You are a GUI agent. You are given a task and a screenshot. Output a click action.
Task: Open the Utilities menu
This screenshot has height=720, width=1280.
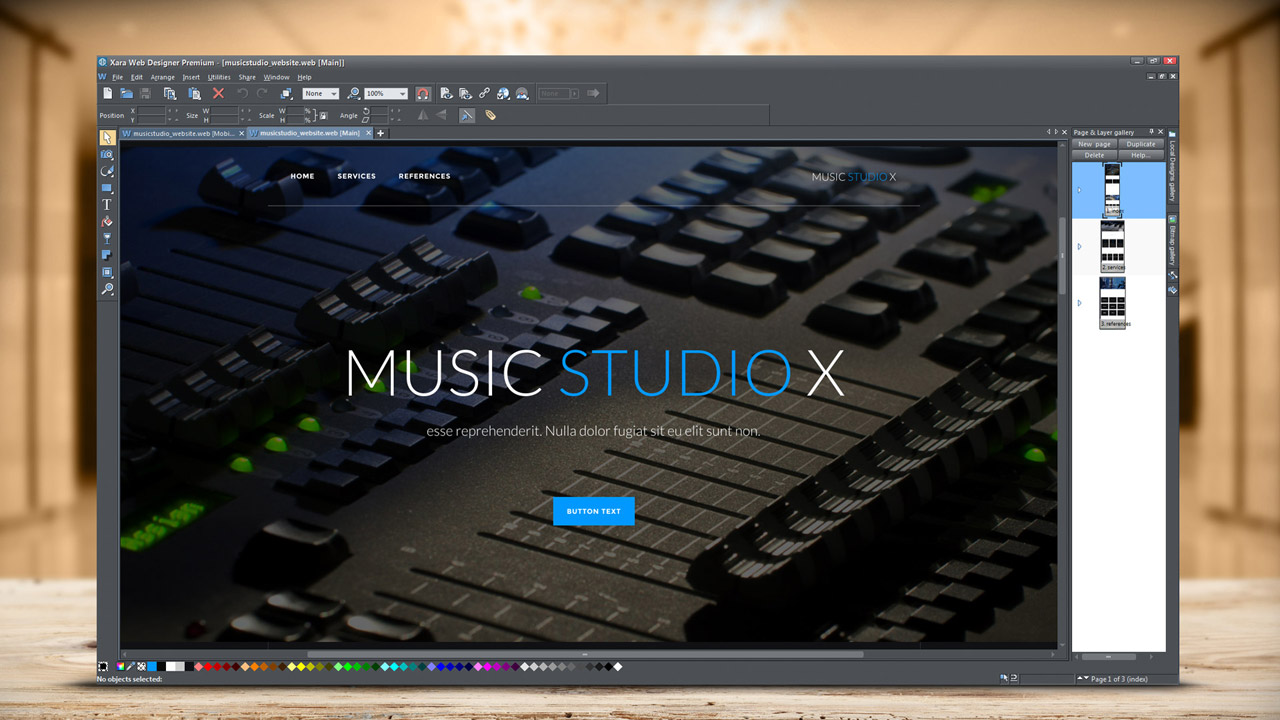coord(219,77)
